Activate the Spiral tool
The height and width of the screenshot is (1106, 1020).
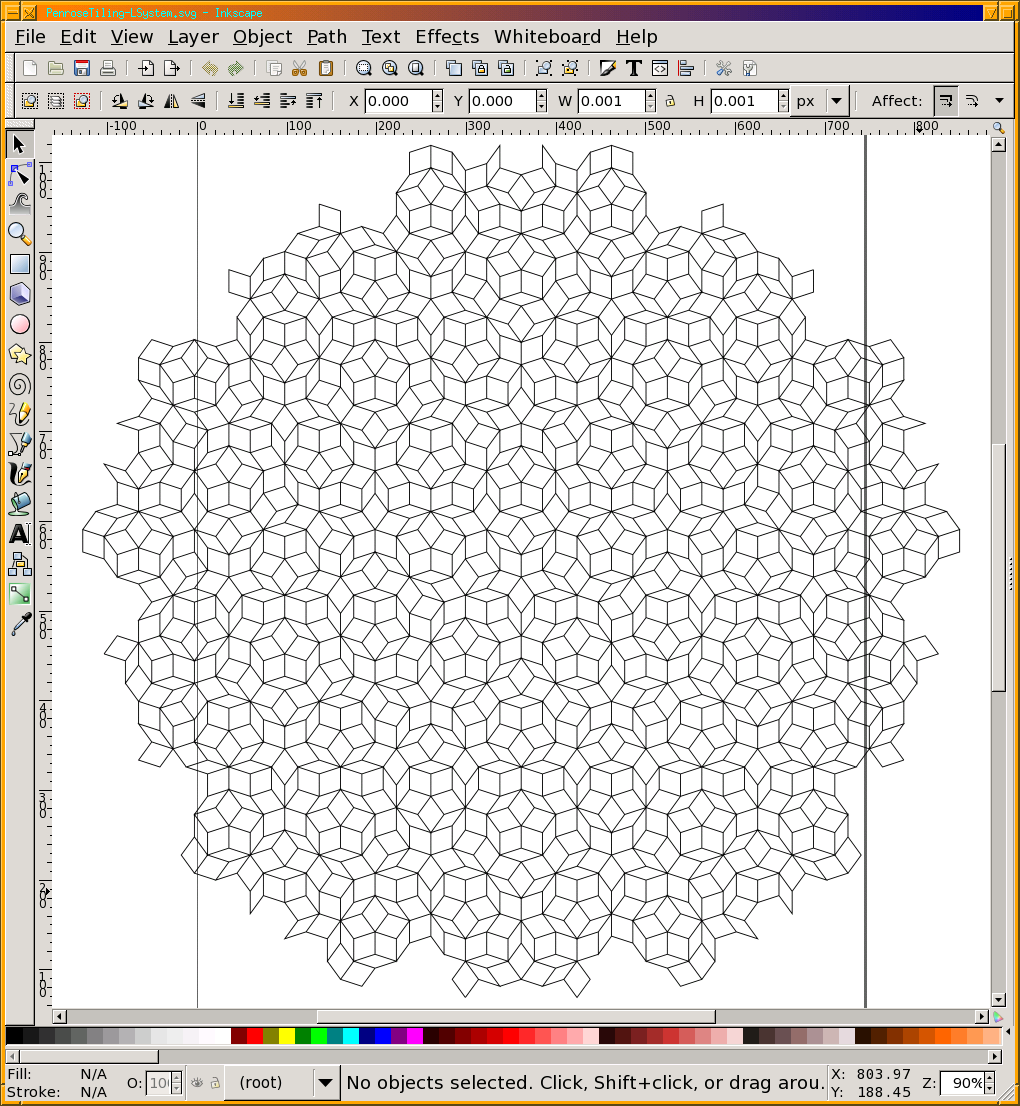coord(19,385)
